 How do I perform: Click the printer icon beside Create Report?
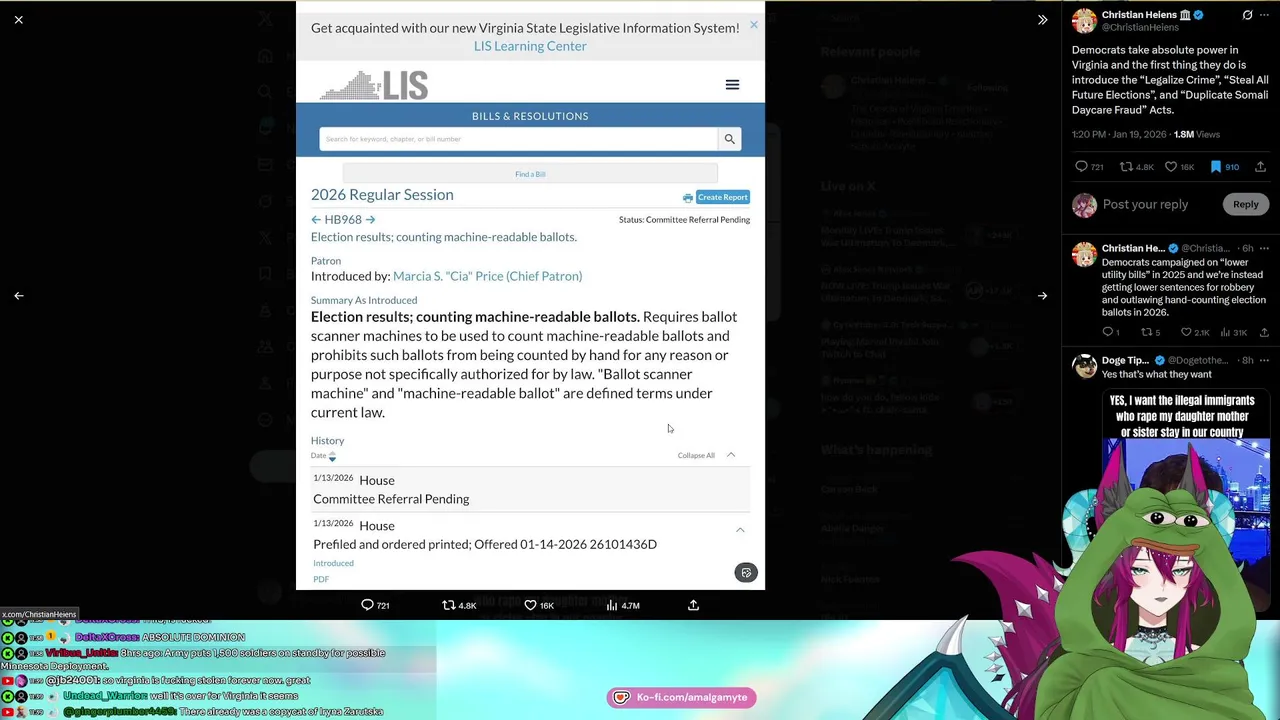(x=687, y=198)
